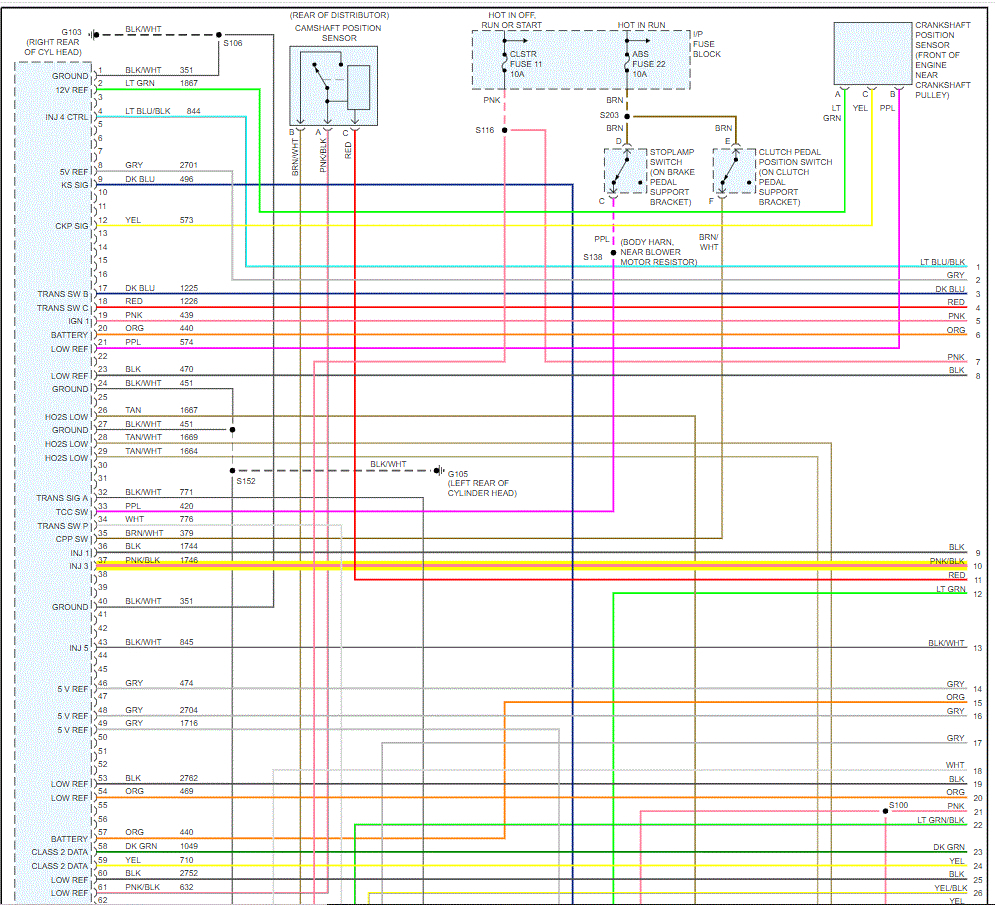Click the camshaft position sensor symbol box
This screenshot has height=905, width=995.
pyautogui.click(x=334, y=86)
